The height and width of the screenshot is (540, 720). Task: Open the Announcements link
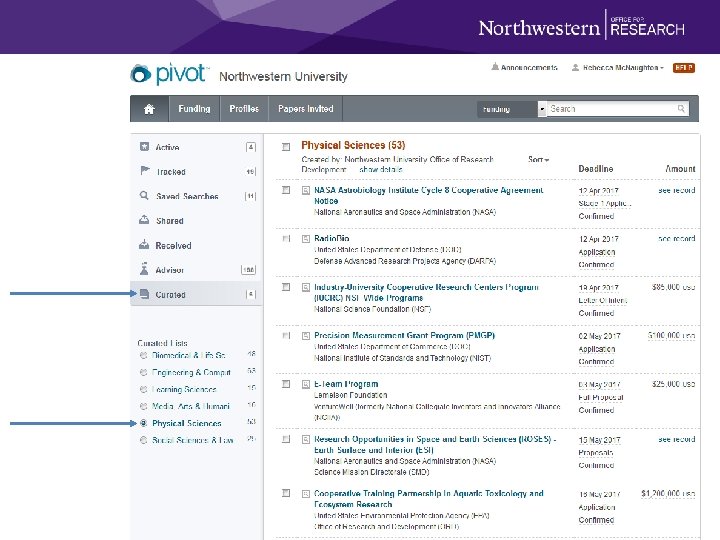point(529,68)
